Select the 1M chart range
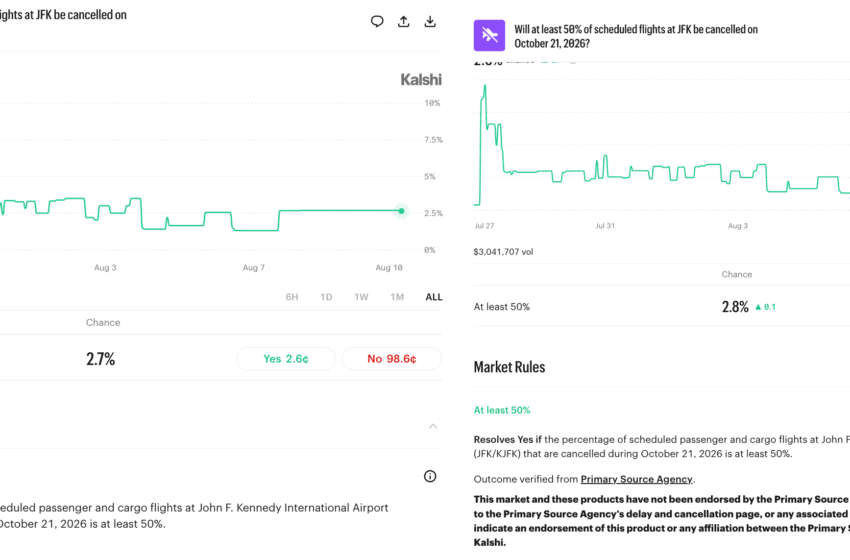The image size is (850, 560). pyautogui.click(x=397, y=297)
